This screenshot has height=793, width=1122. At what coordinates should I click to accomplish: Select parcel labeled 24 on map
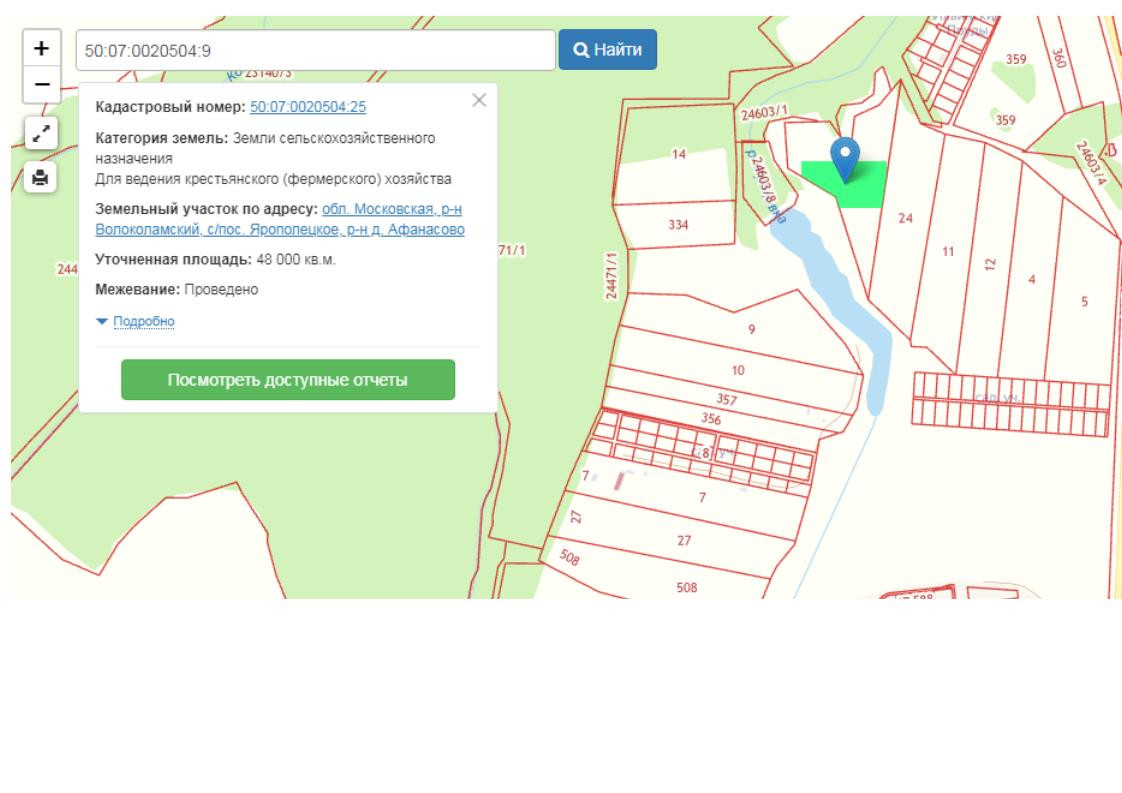click(x=905, y=218)
